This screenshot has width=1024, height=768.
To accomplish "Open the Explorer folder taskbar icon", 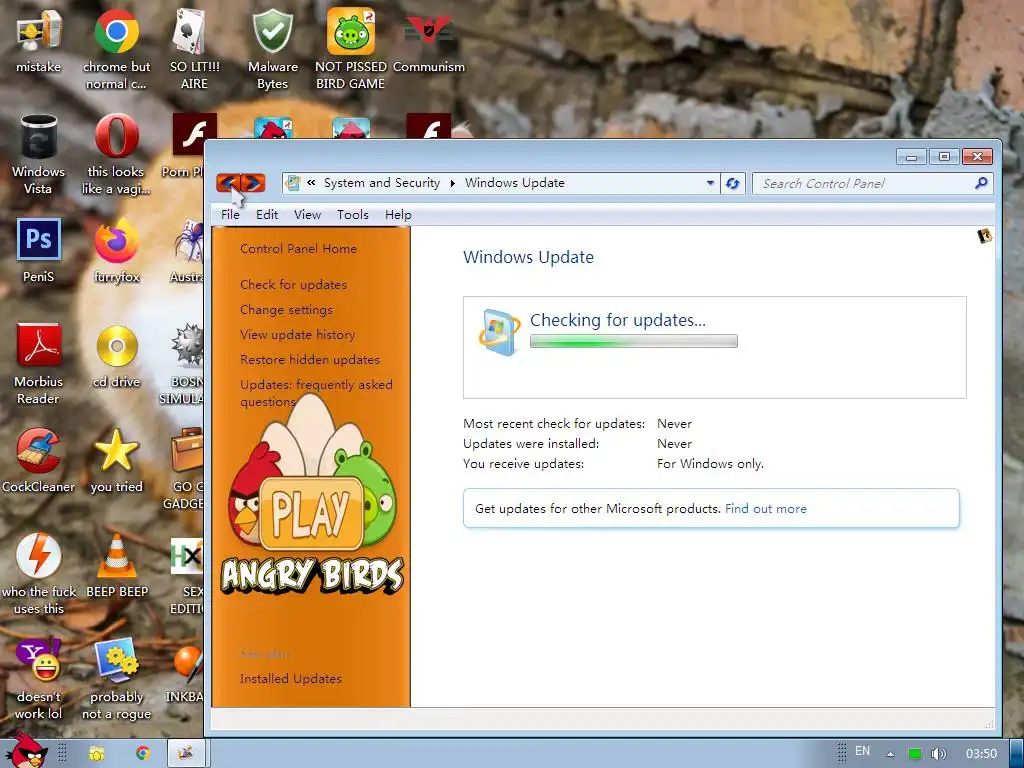I will (x=97, y=753).
